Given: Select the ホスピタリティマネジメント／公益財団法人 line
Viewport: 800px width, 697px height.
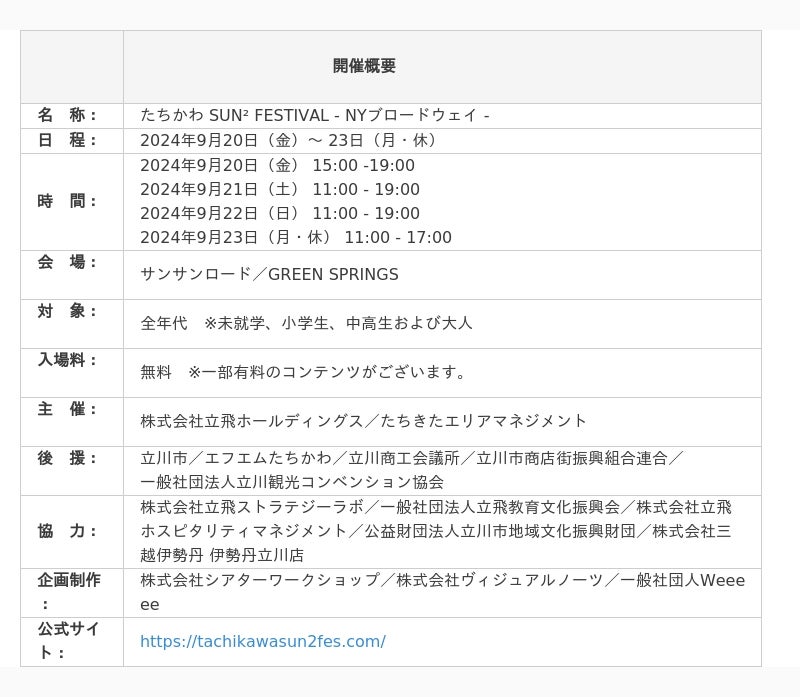Looking at the screenshot, I should coord(436,532).
